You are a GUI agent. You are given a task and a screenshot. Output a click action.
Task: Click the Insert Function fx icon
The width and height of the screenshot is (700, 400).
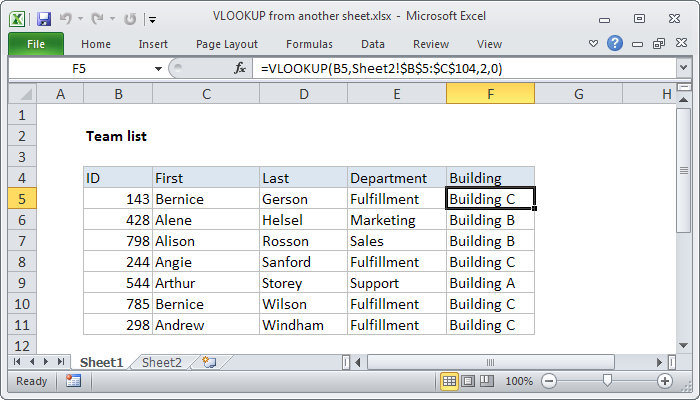[240, 68]
